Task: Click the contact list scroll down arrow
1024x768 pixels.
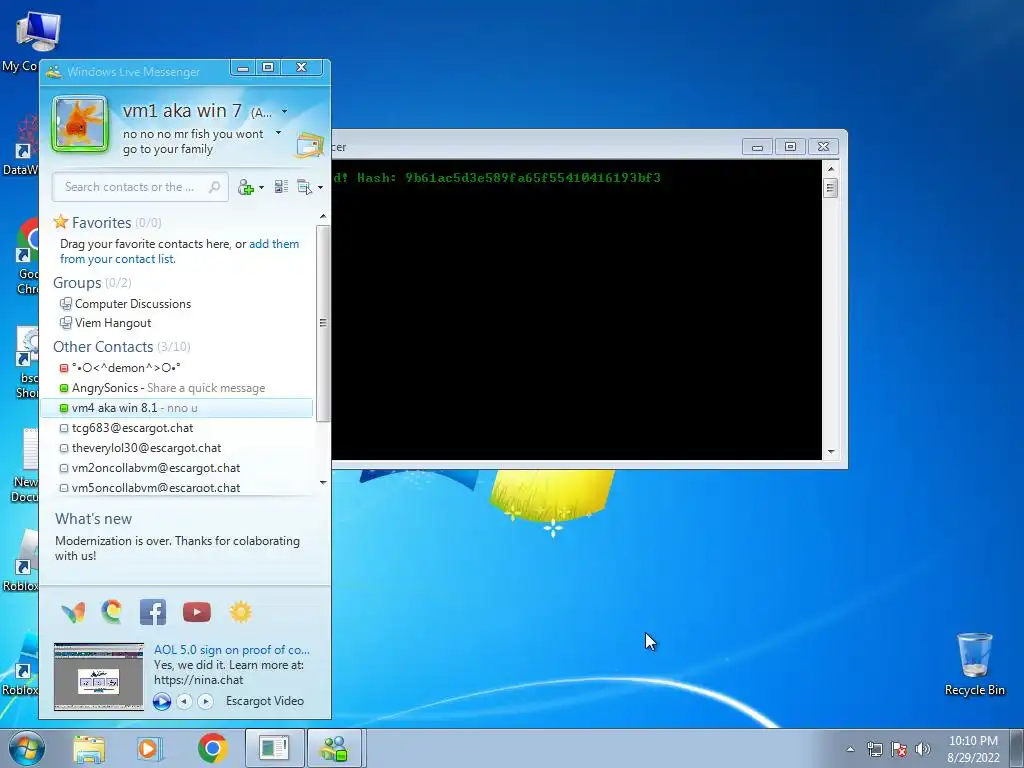Action: coord(323,483)
